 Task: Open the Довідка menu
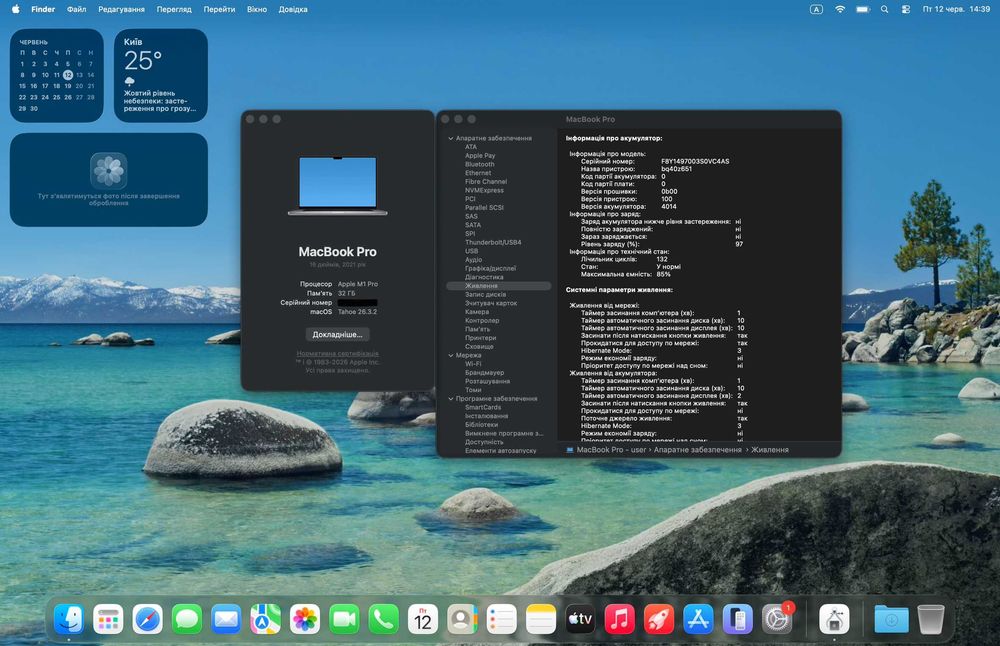293,9
